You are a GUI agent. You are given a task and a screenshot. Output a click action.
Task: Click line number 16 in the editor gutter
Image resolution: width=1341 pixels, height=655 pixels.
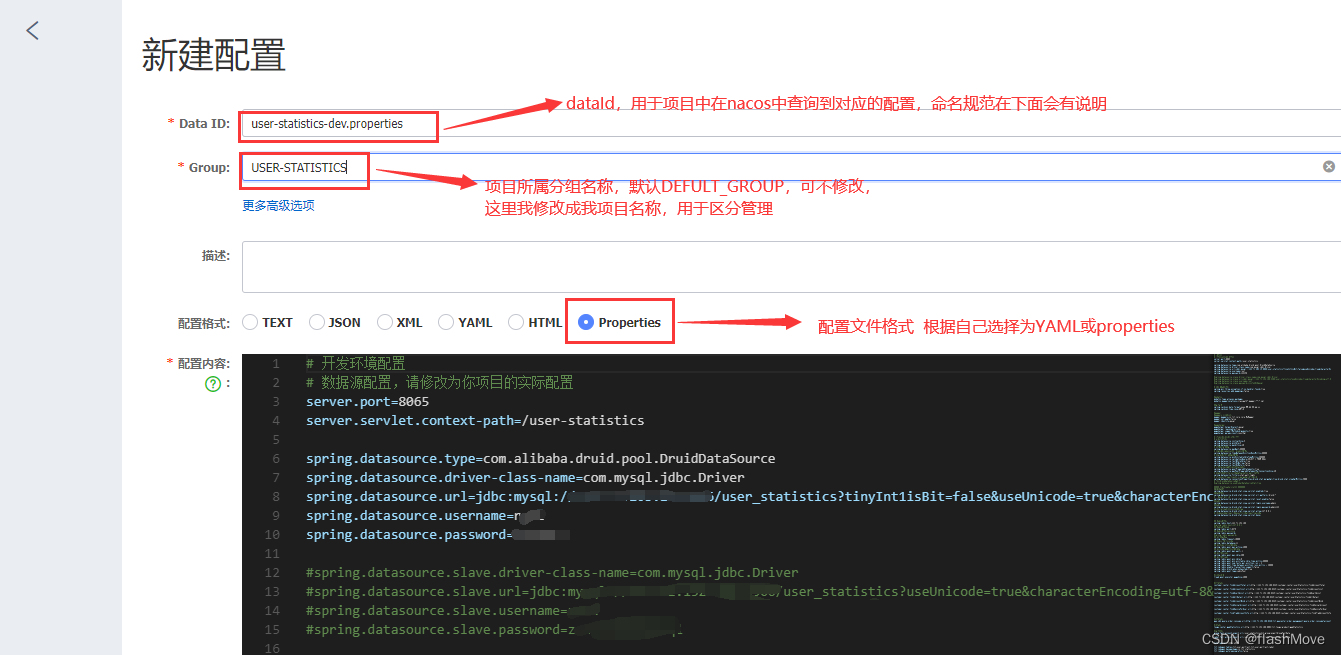pyautogui.click(x=273, y=648)
